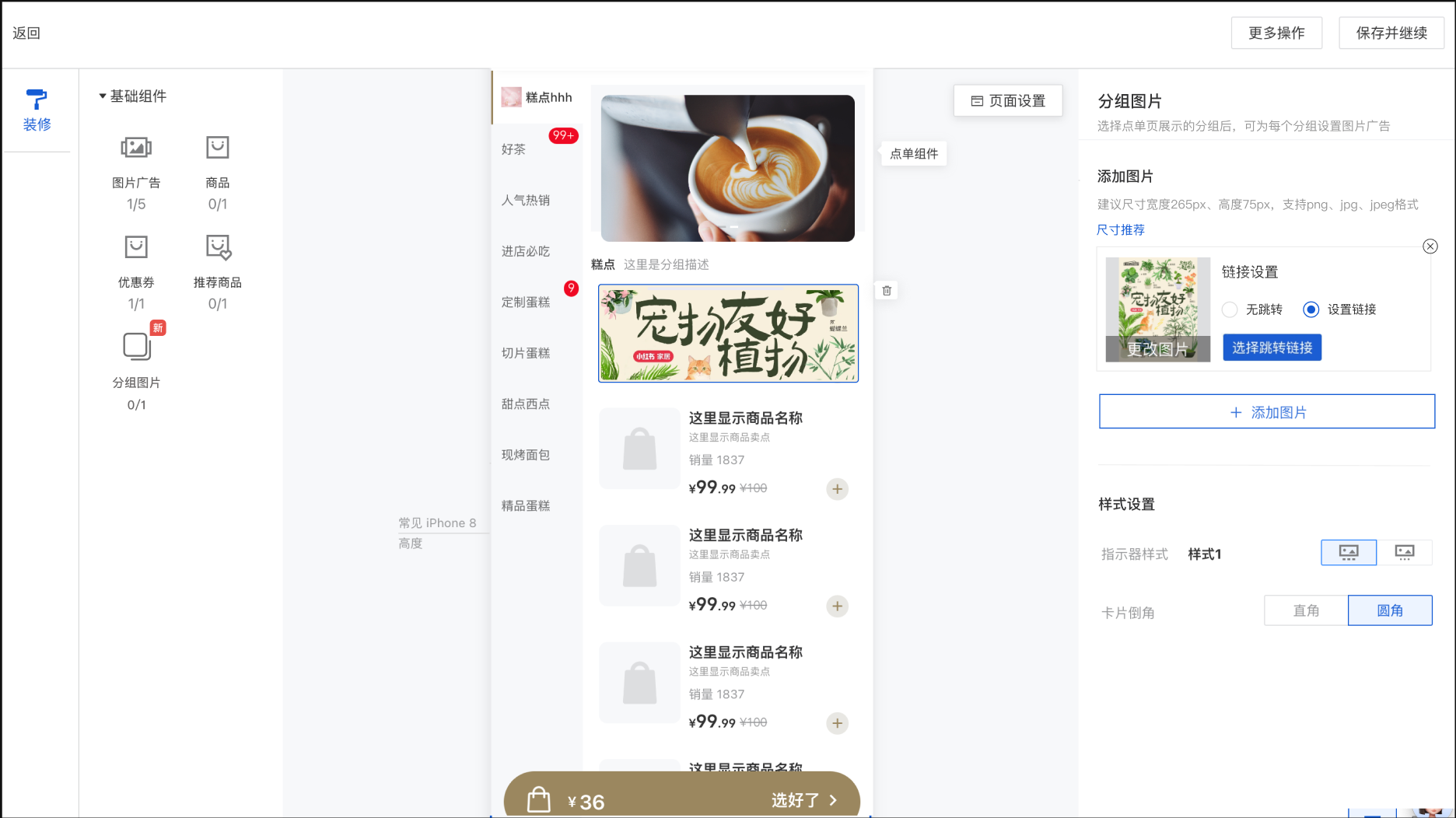Click the 添加图片 button

click(x=1266, y=412)
